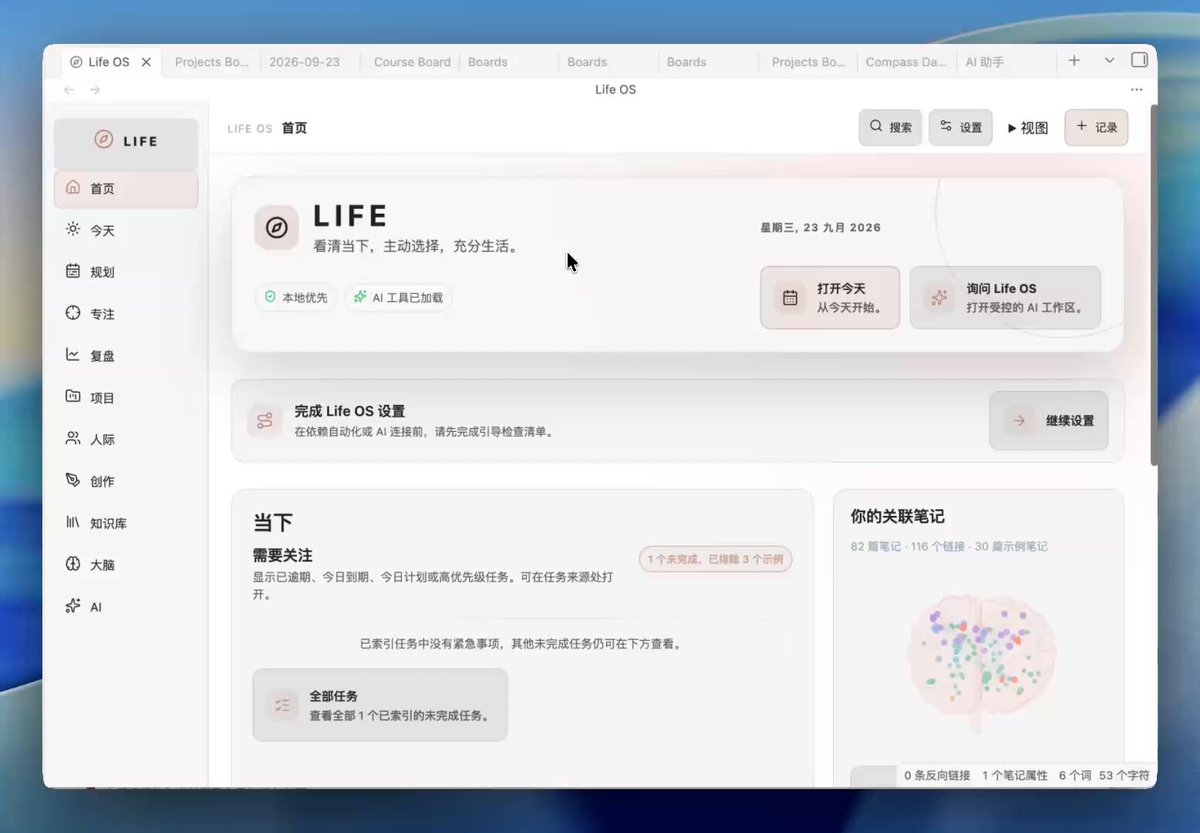Viewport: 1200px width, 833px height.
Task: Click the 记录 add record button
Action: coord(1096,128)
